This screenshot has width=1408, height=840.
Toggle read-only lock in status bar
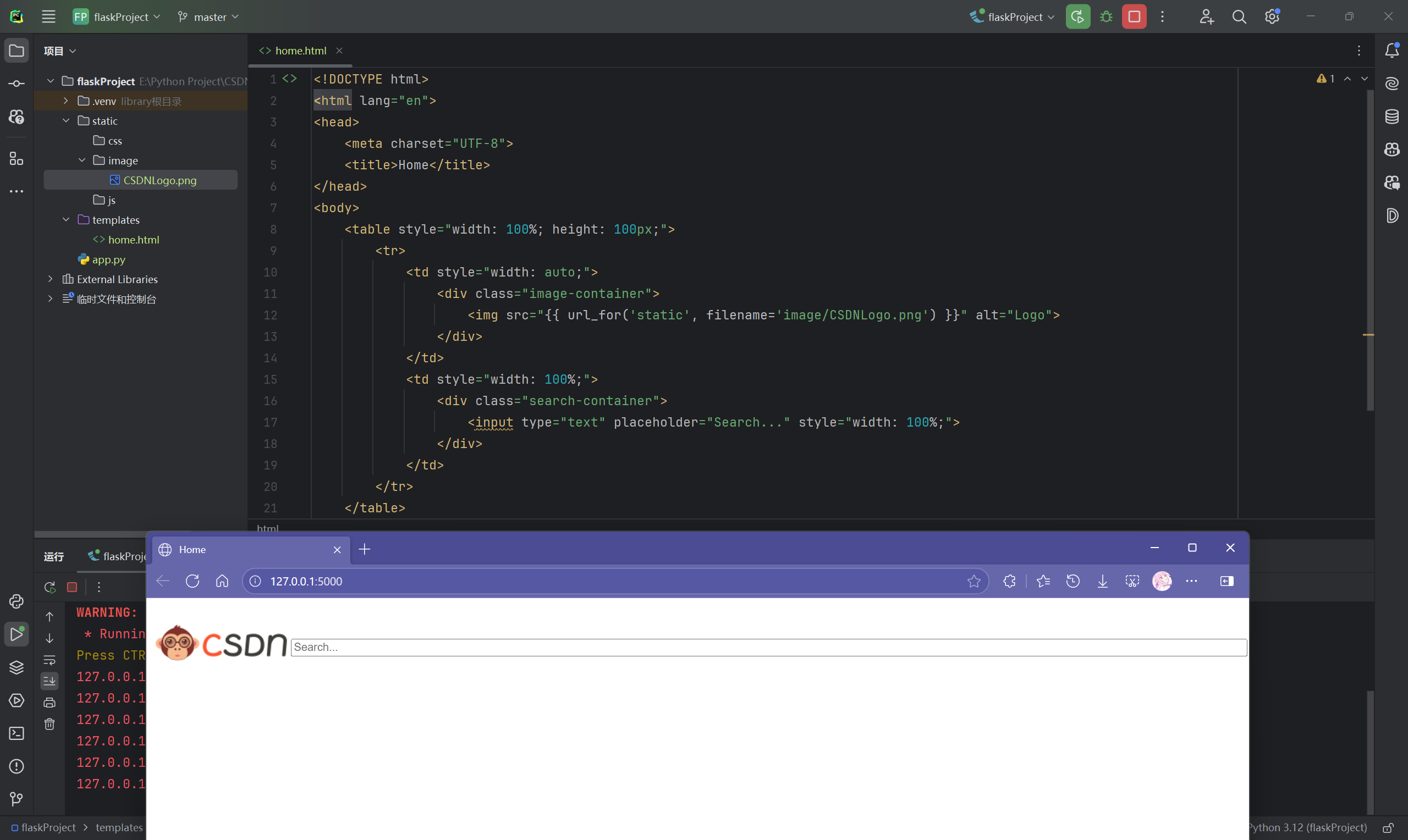click(x=1388, y=827)
